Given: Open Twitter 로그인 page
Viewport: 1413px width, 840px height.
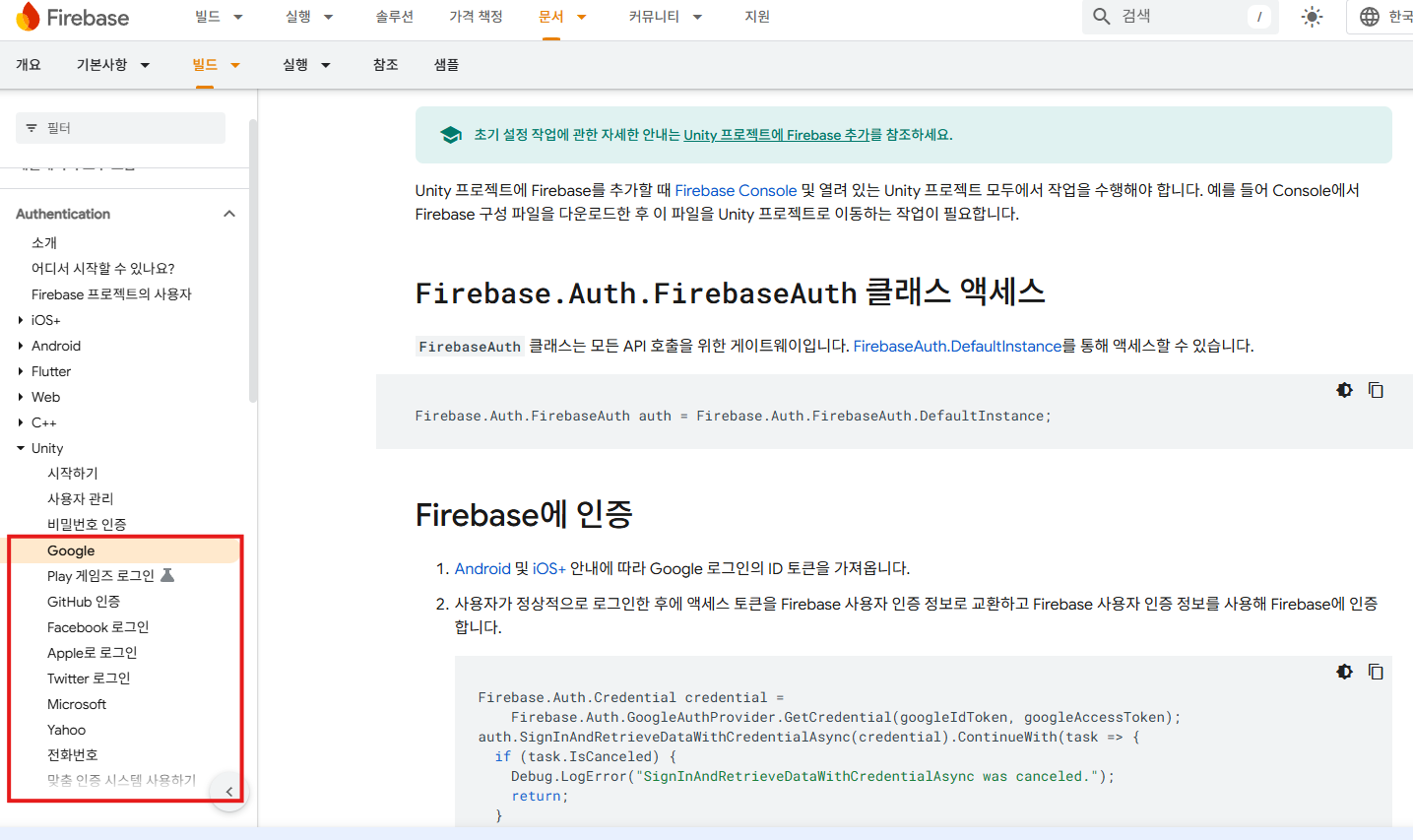Looking at the screenshot, I should [x=89, y=678].
